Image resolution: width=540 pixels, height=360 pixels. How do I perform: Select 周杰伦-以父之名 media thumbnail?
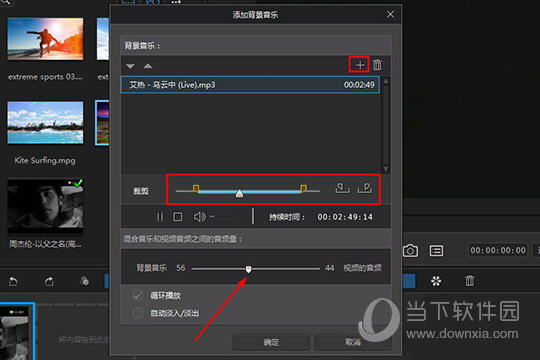(x=45, y=206)
